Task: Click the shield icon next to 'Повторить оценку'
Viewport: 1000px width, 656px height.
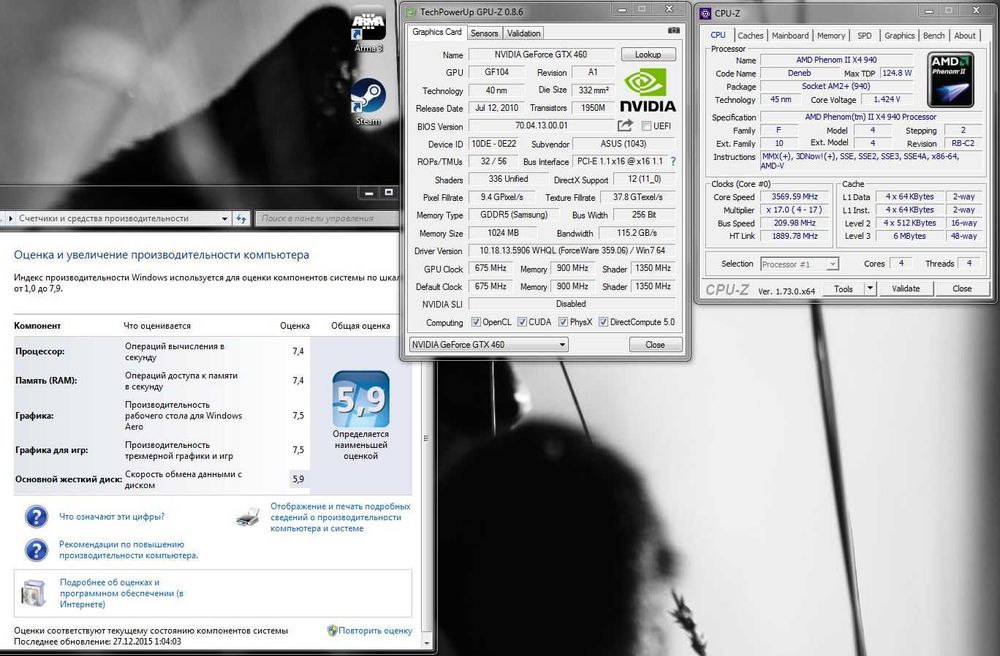Action: coord(332,630)
